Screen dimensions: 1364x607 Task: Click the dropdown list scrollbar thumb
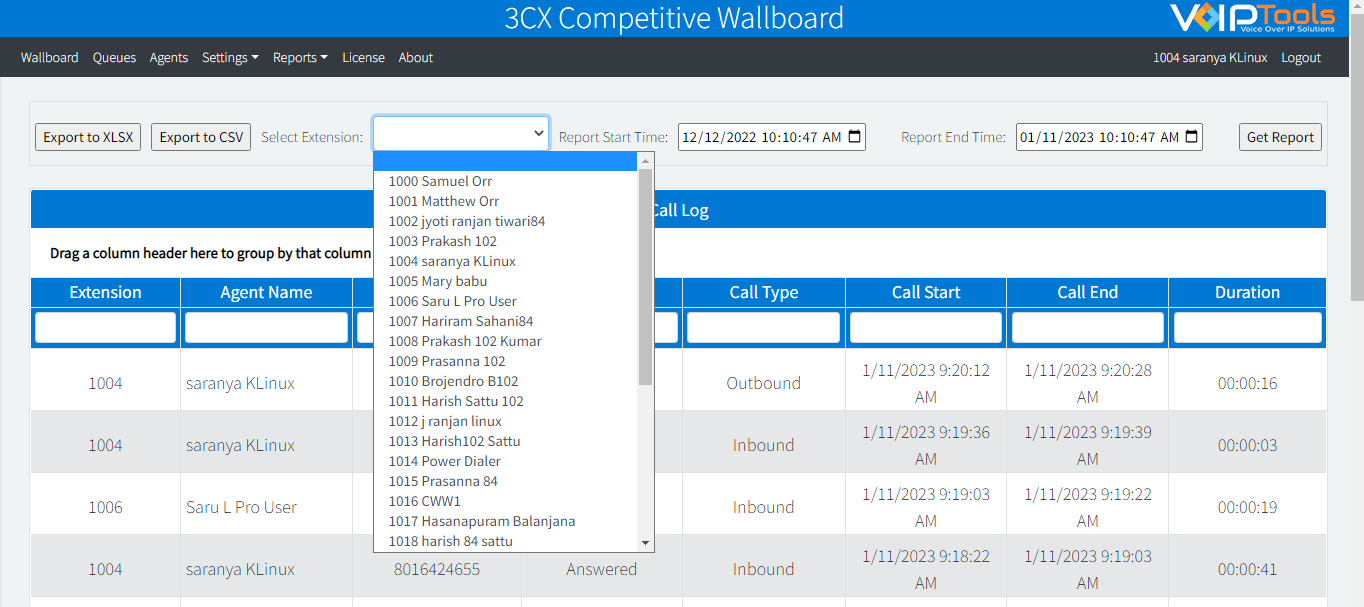tap(646, 277)
